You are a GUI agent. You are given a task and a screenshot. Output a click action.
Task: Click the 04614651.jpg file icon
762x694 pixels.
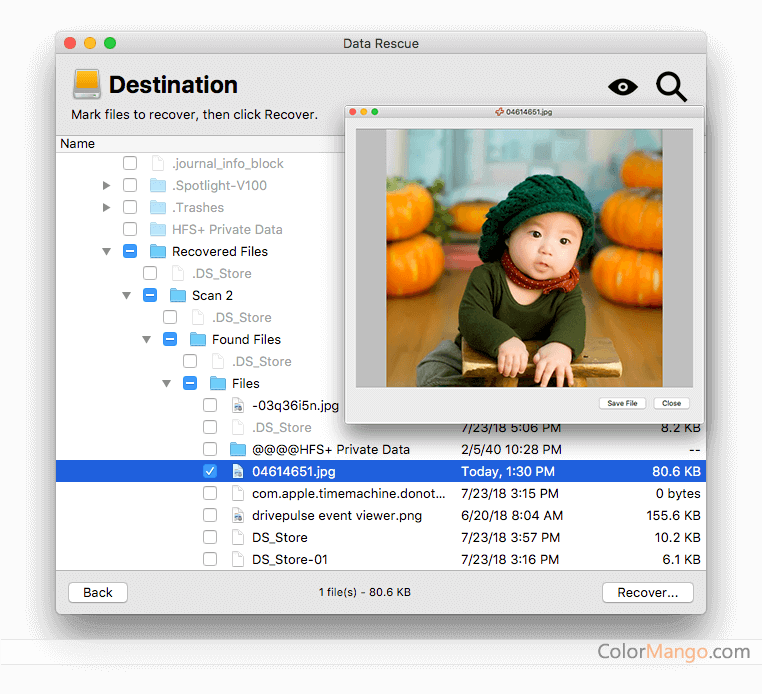238,472
